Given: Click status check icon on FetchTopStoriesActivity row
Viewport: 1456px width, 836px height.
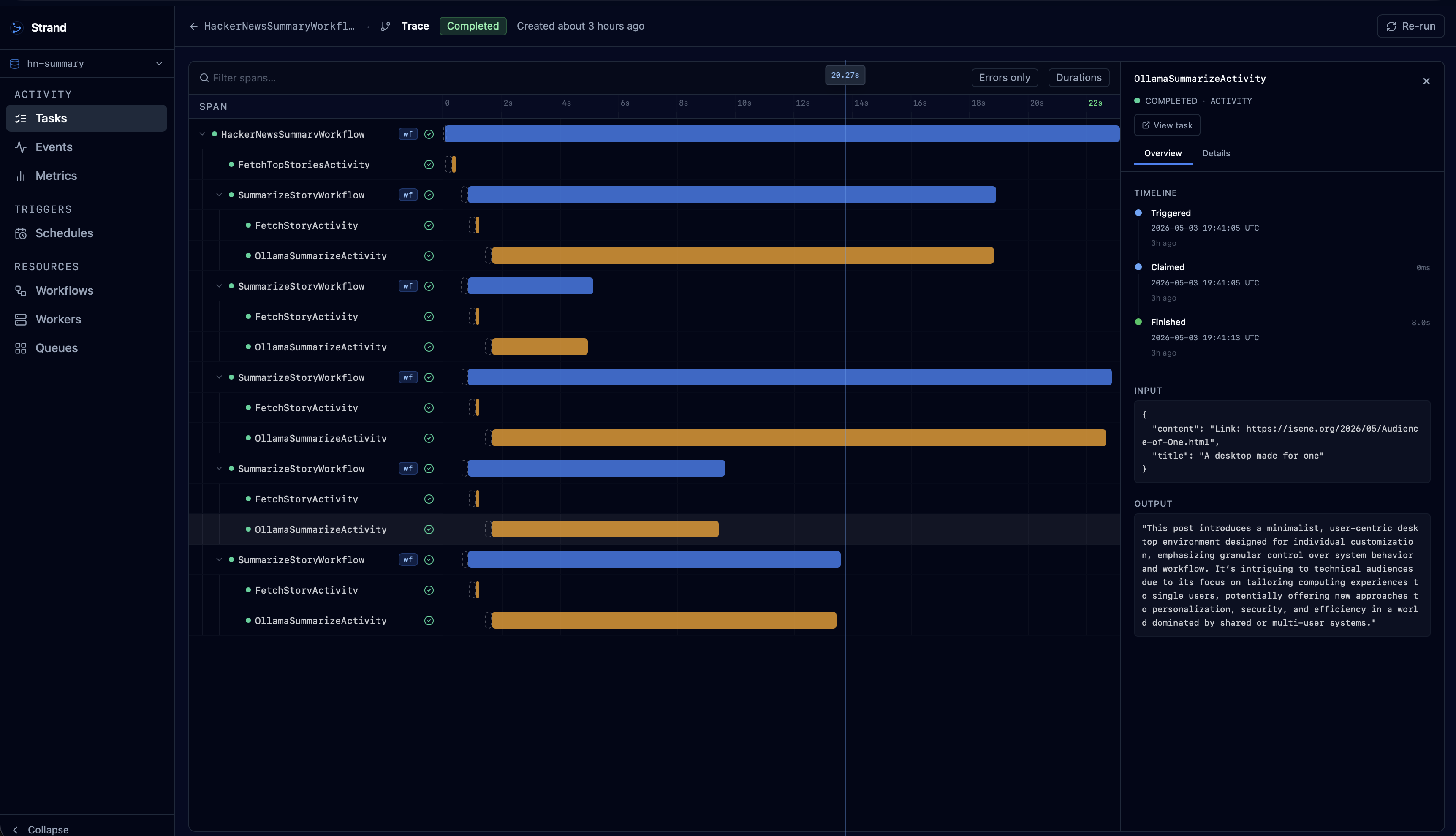Looking at the screenshot, I should (x=429, y=165).
